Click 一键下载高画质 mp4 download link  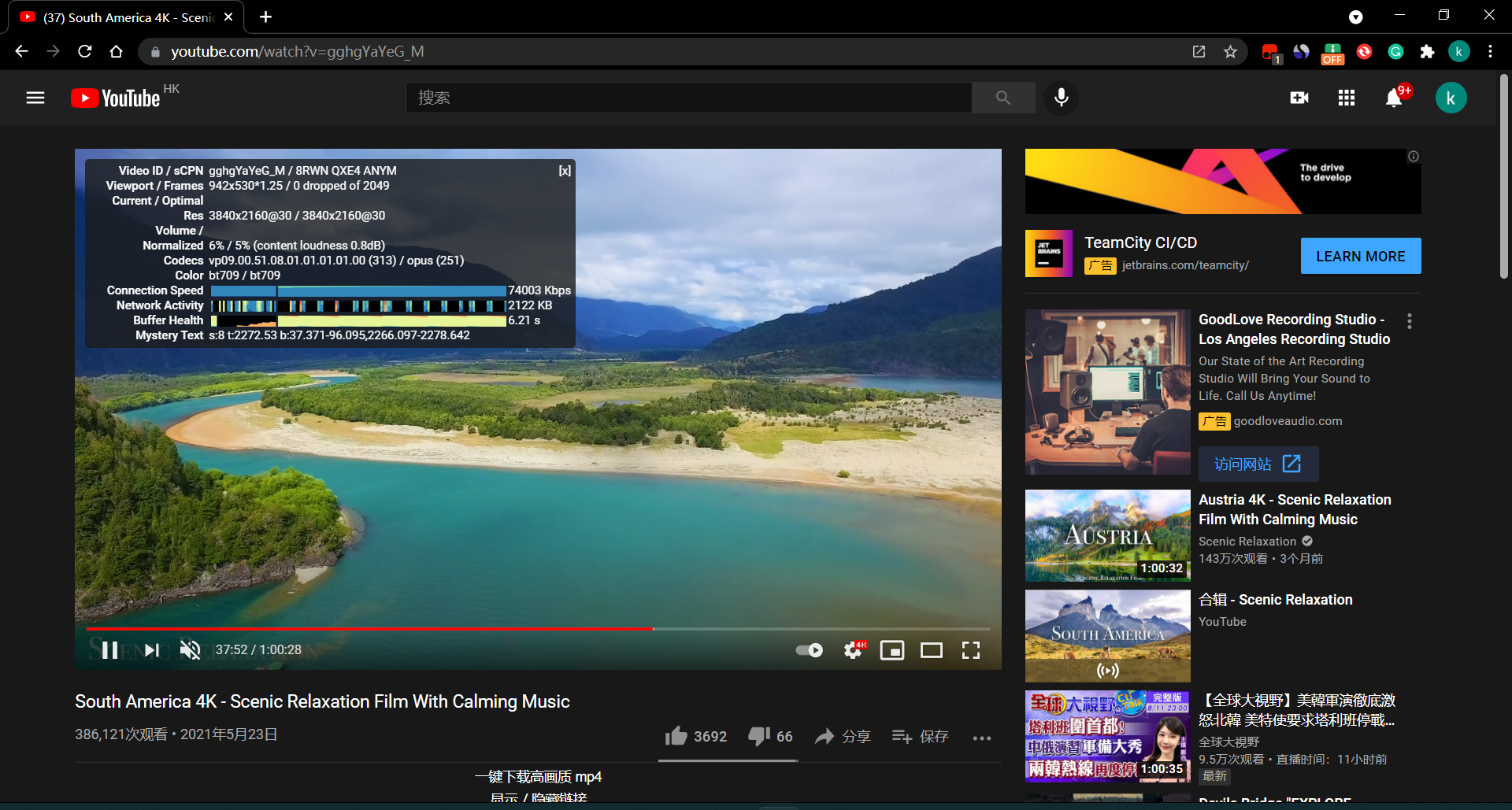click(538, 777)
